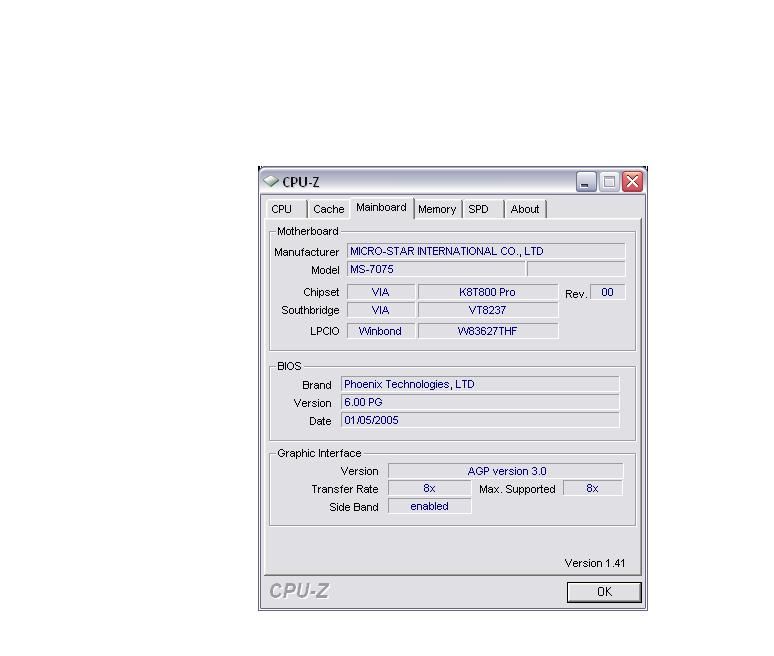Click the BIOS group label
Screen dimensions: 774x656
click(289, 366)
